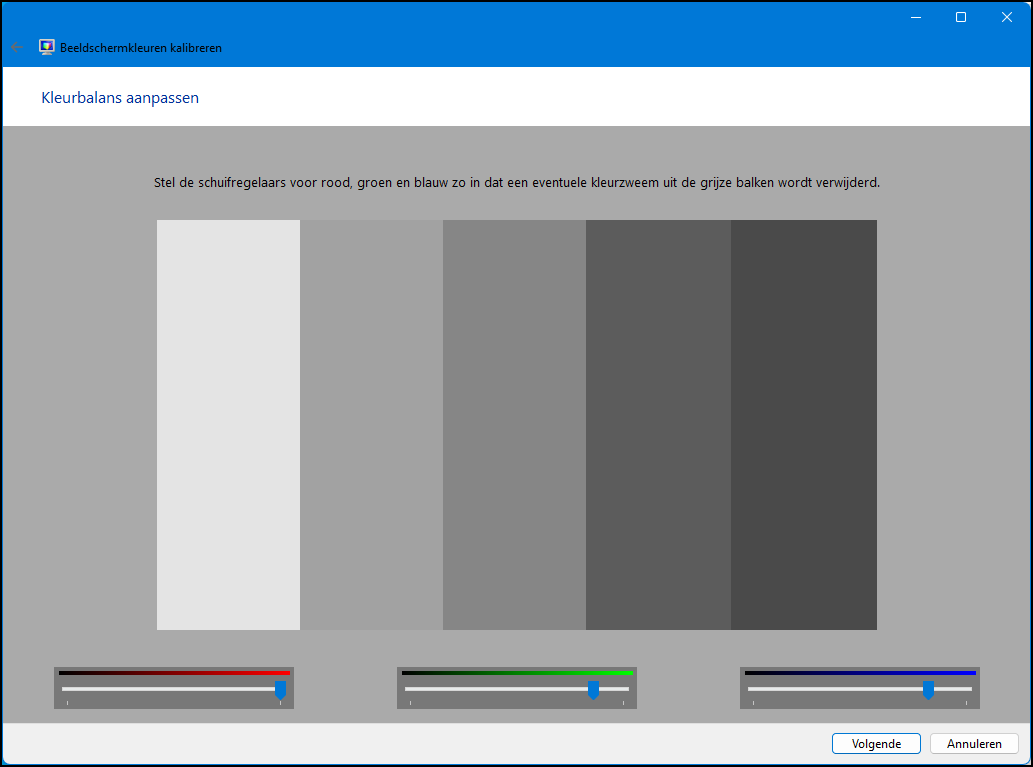Click the middle gray bar
Screen dimensions: 1033x767
tap(515, 425)
